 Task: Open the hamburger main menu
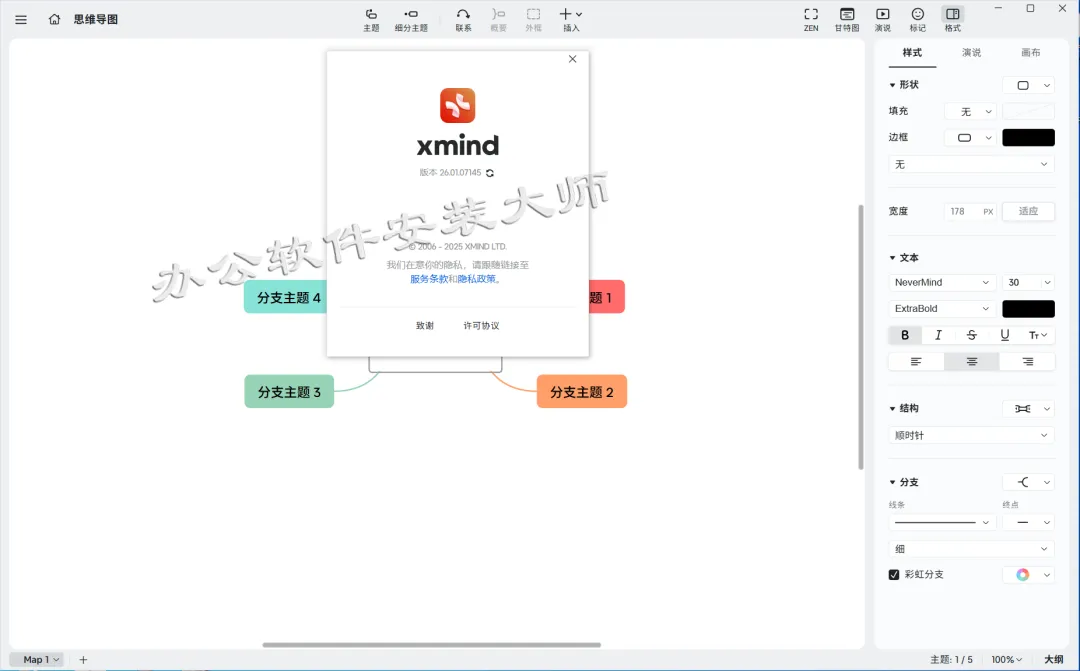click(21, 19)
